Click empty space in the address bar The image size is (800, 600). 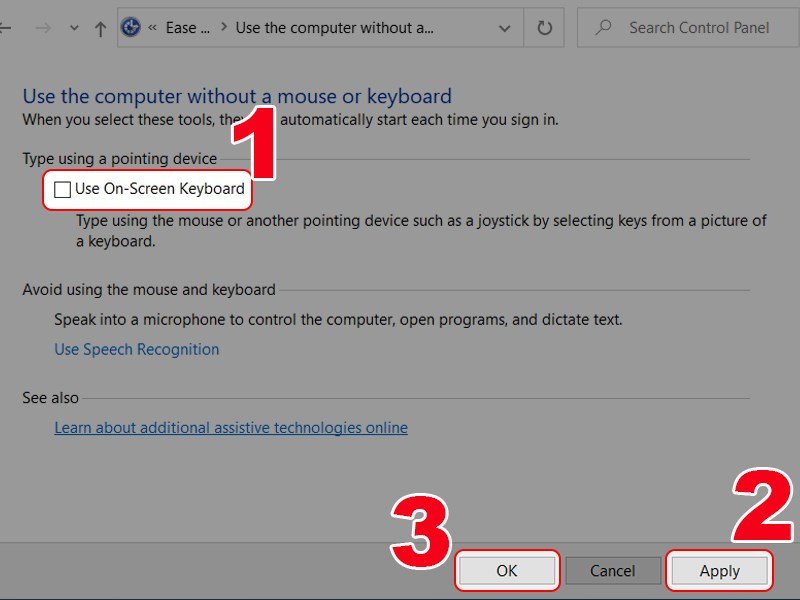[465, 28]
